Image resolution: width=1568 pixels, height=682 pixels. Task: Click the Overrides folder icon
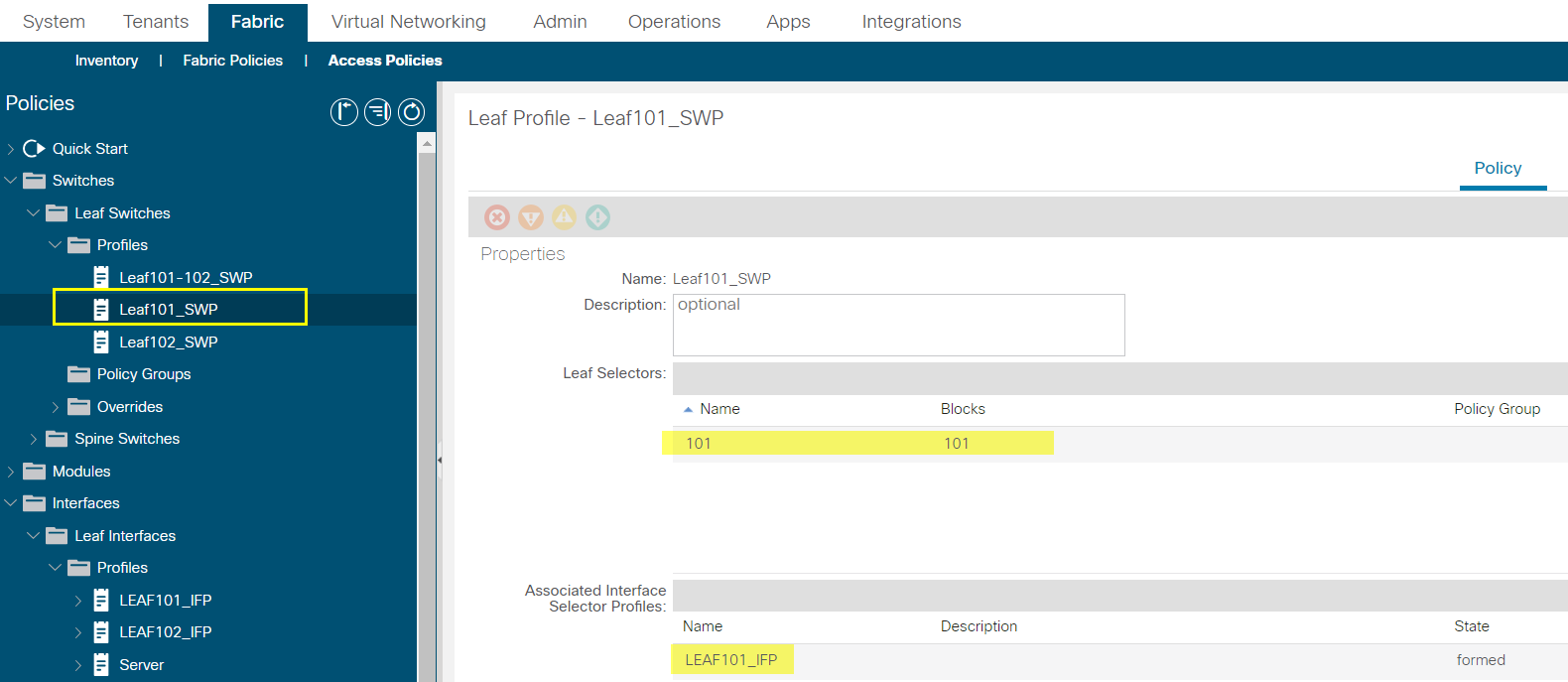tap(79, 406)
